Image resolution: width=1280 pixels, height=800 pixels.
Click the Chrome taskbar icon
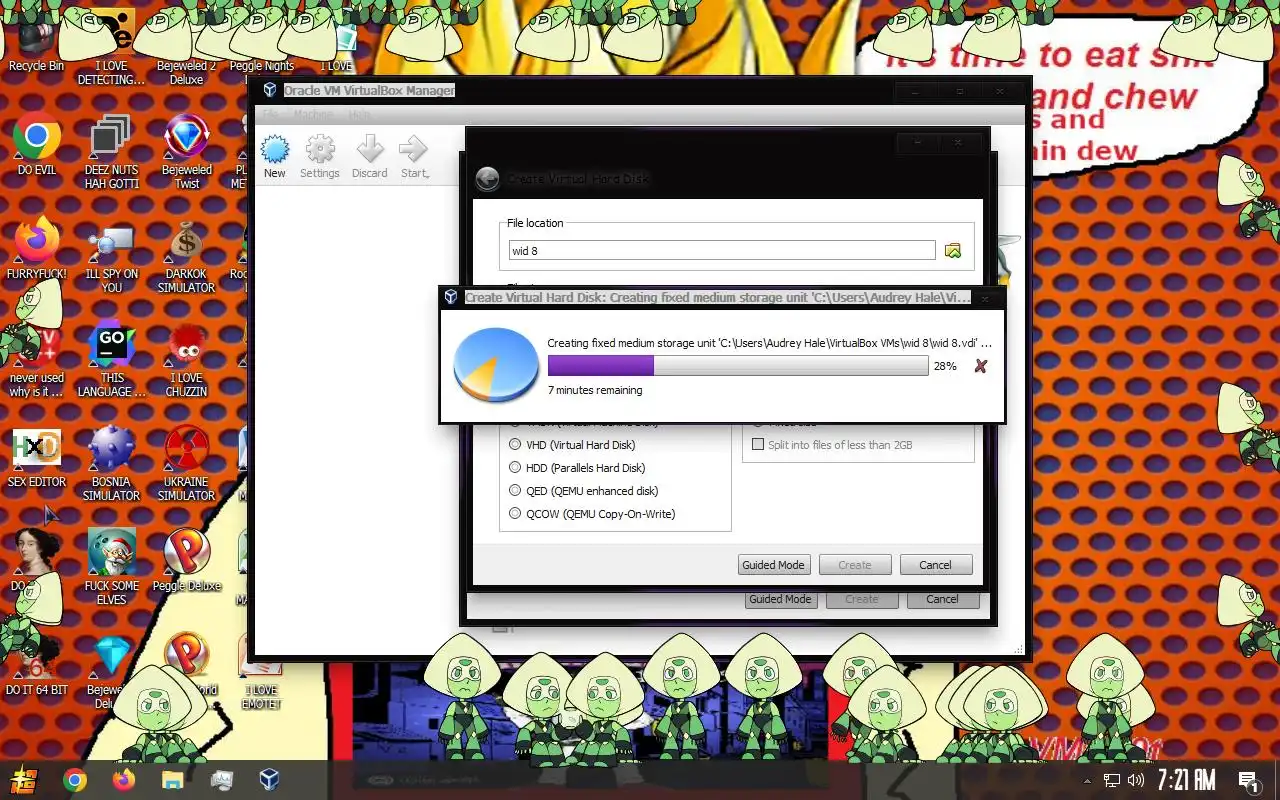(x=75, y=780)
